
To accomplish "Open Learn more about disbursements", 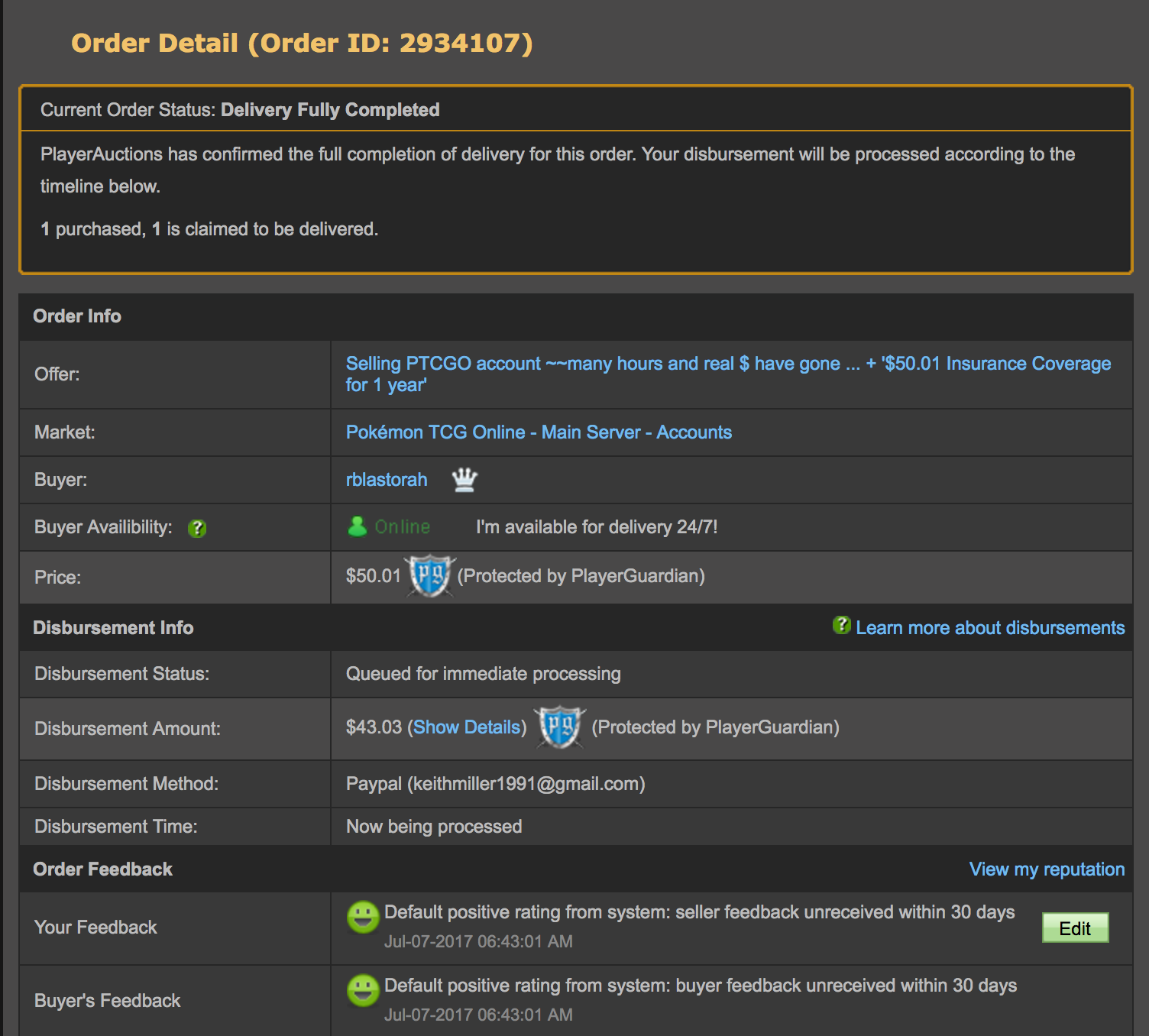I will (x=989, y=627).
